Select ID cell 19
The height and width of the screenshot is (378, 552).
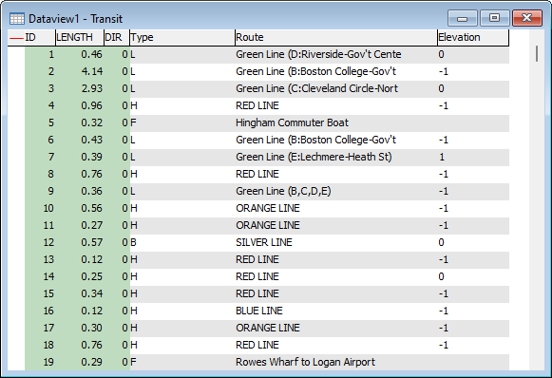(40, 362)
